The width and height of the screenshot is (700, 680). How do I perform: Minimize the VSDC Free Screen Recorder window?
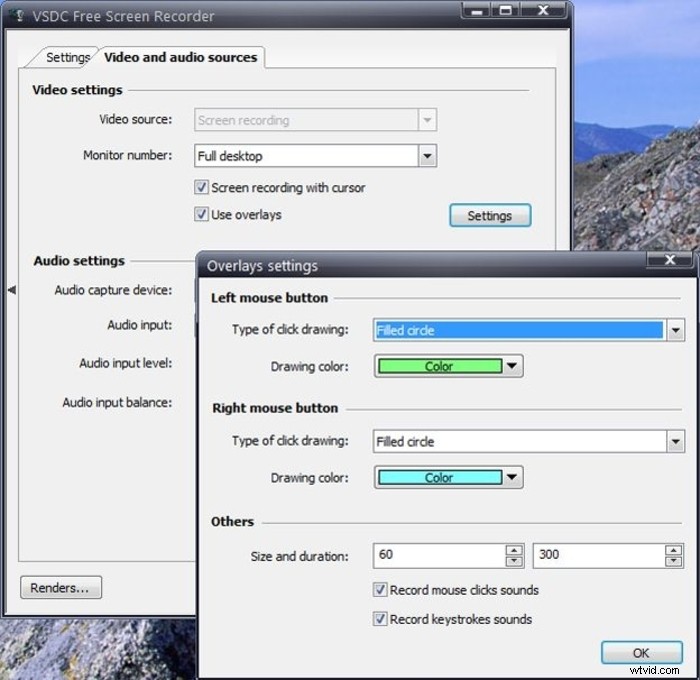(x=476, y=10)
